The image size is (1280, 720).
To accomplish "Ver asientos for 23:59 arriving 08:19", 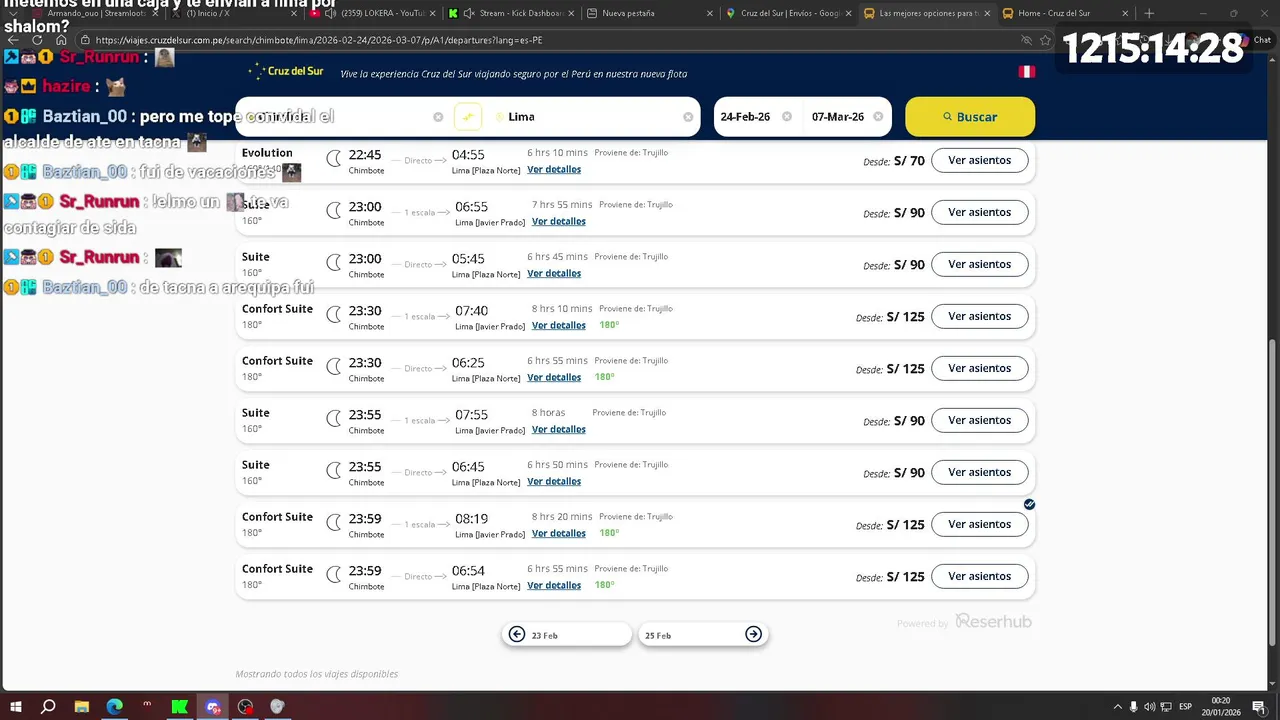I will [x=979, y=524].
